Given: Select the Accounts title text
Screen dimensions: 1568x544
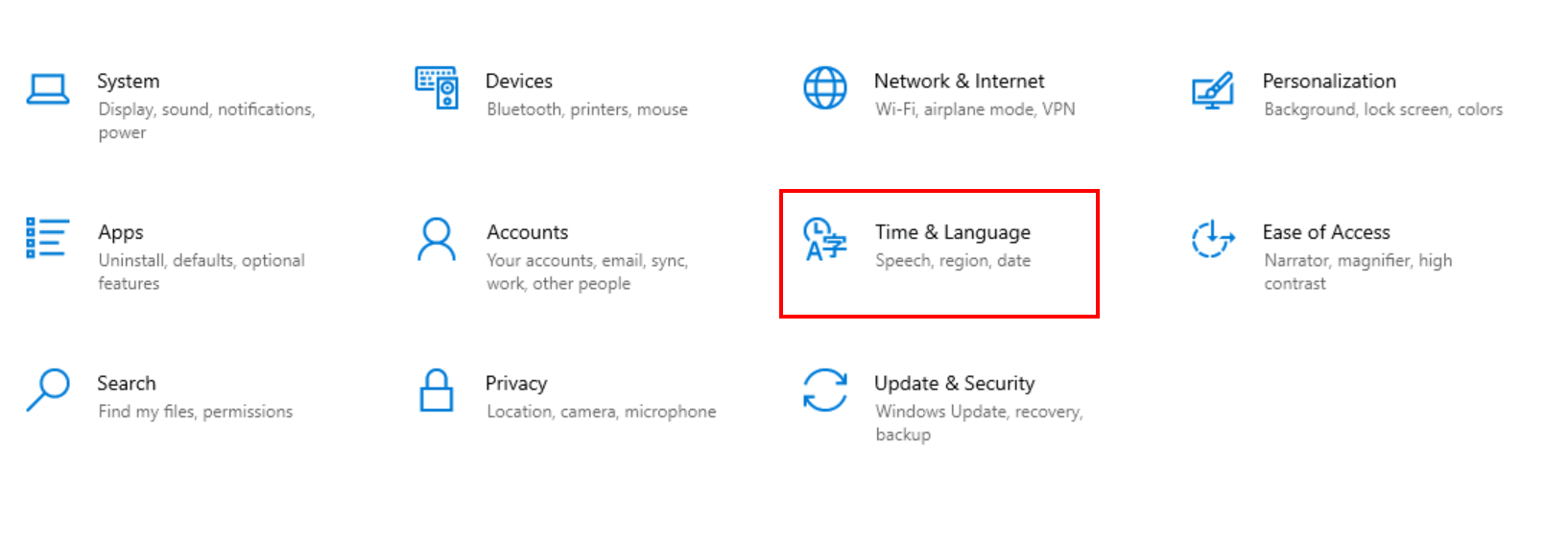Looking at the screenshot, I should [527, 232].
